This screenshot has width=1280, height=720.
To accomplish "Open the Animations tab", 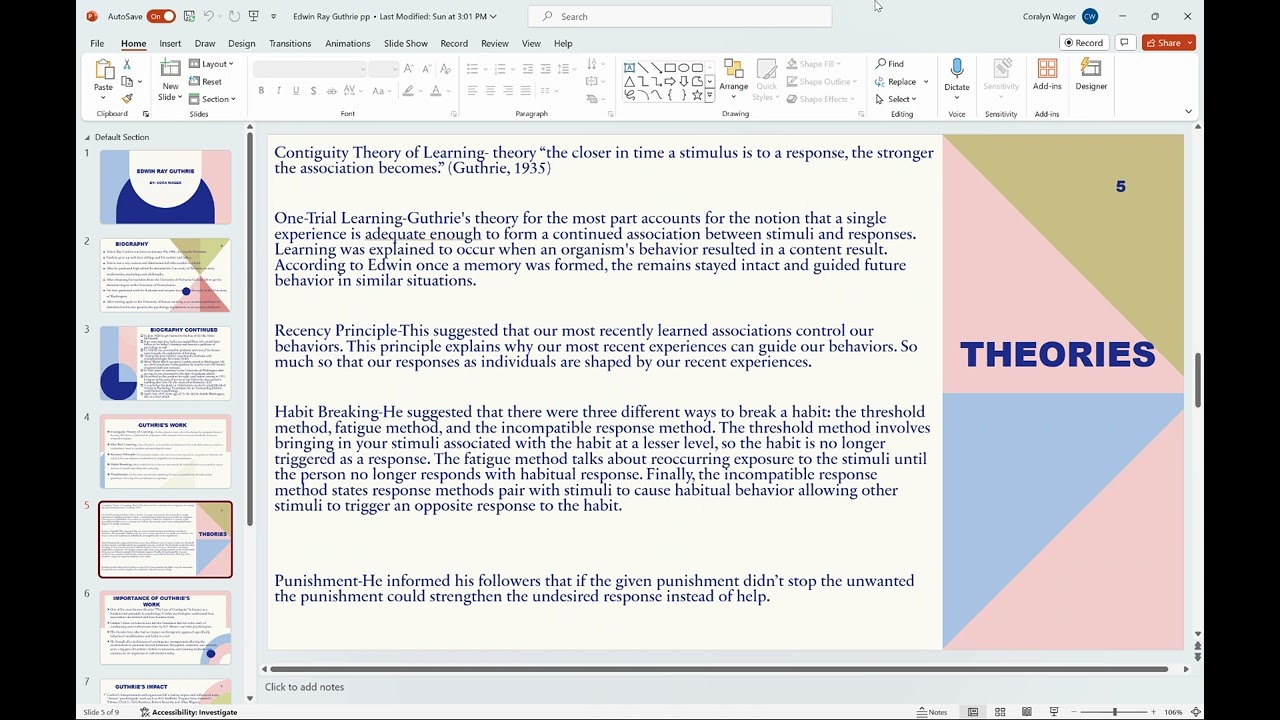I will (x=348, y=44).
